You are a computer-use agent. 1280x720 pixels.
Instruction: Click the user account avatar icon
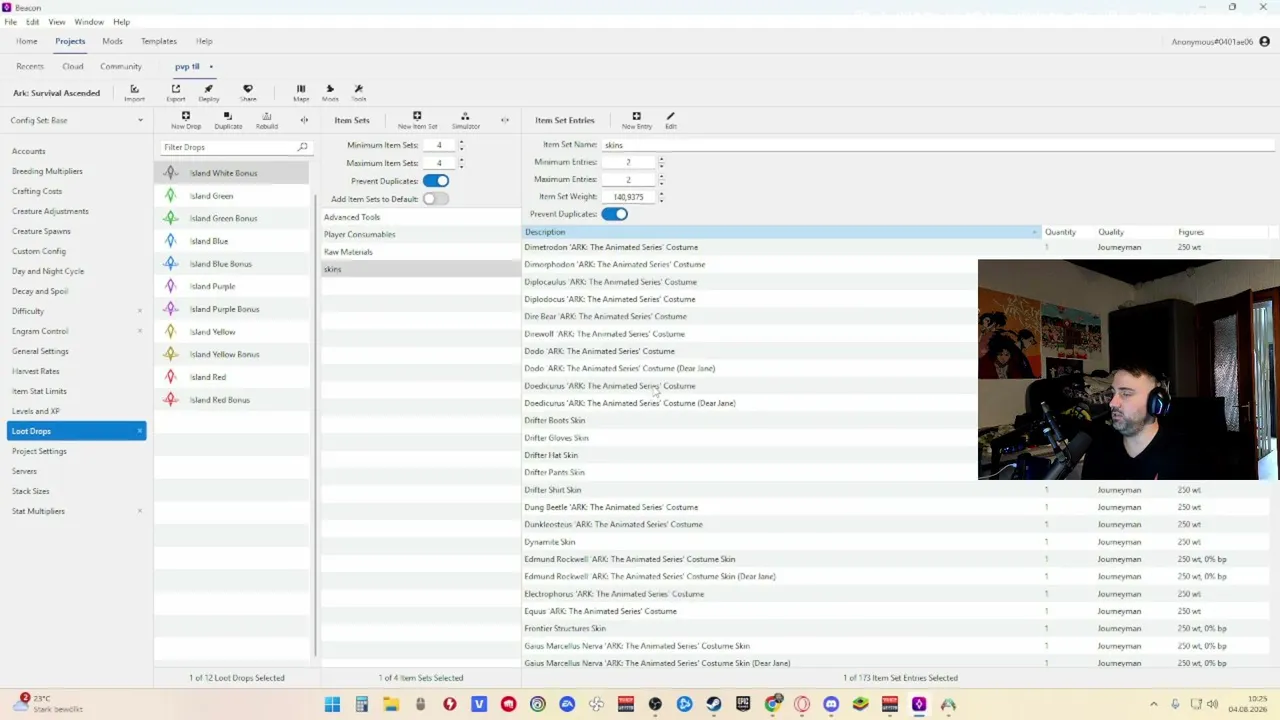(x=1265, y=41)
